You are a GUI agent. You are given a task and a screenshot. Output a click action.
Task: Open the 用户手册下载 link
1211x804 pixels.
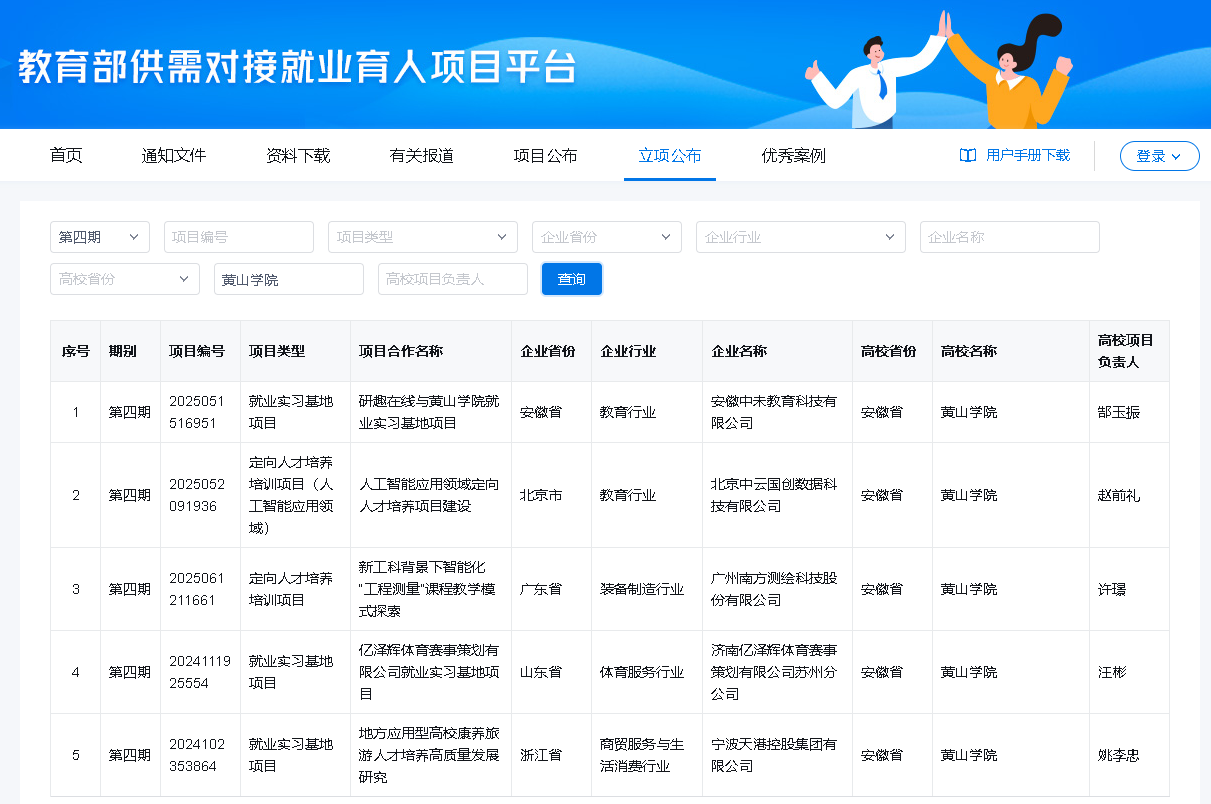pyautogui.click(x=1028, y=156)
